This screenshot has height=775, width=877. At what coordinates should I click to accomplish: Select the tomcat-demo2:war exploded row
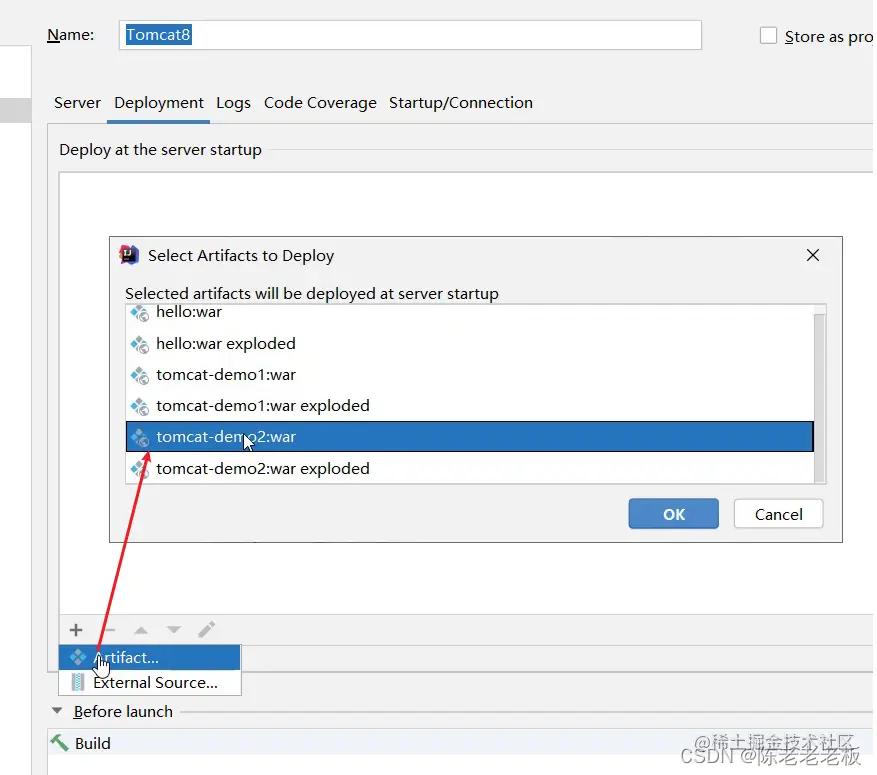[x=470, y=468]
